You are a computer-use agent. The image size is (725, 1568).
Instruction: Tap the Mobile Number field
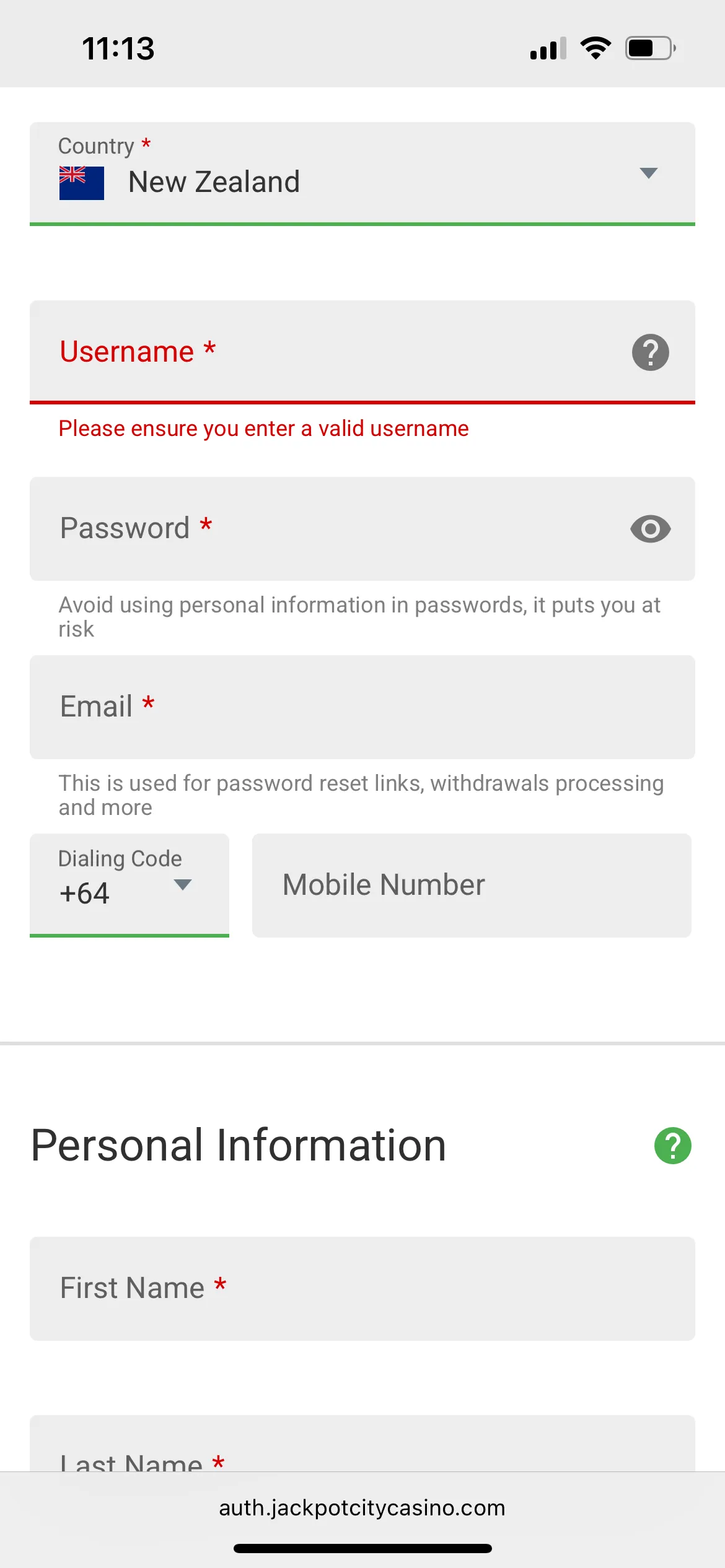[471, 886]
